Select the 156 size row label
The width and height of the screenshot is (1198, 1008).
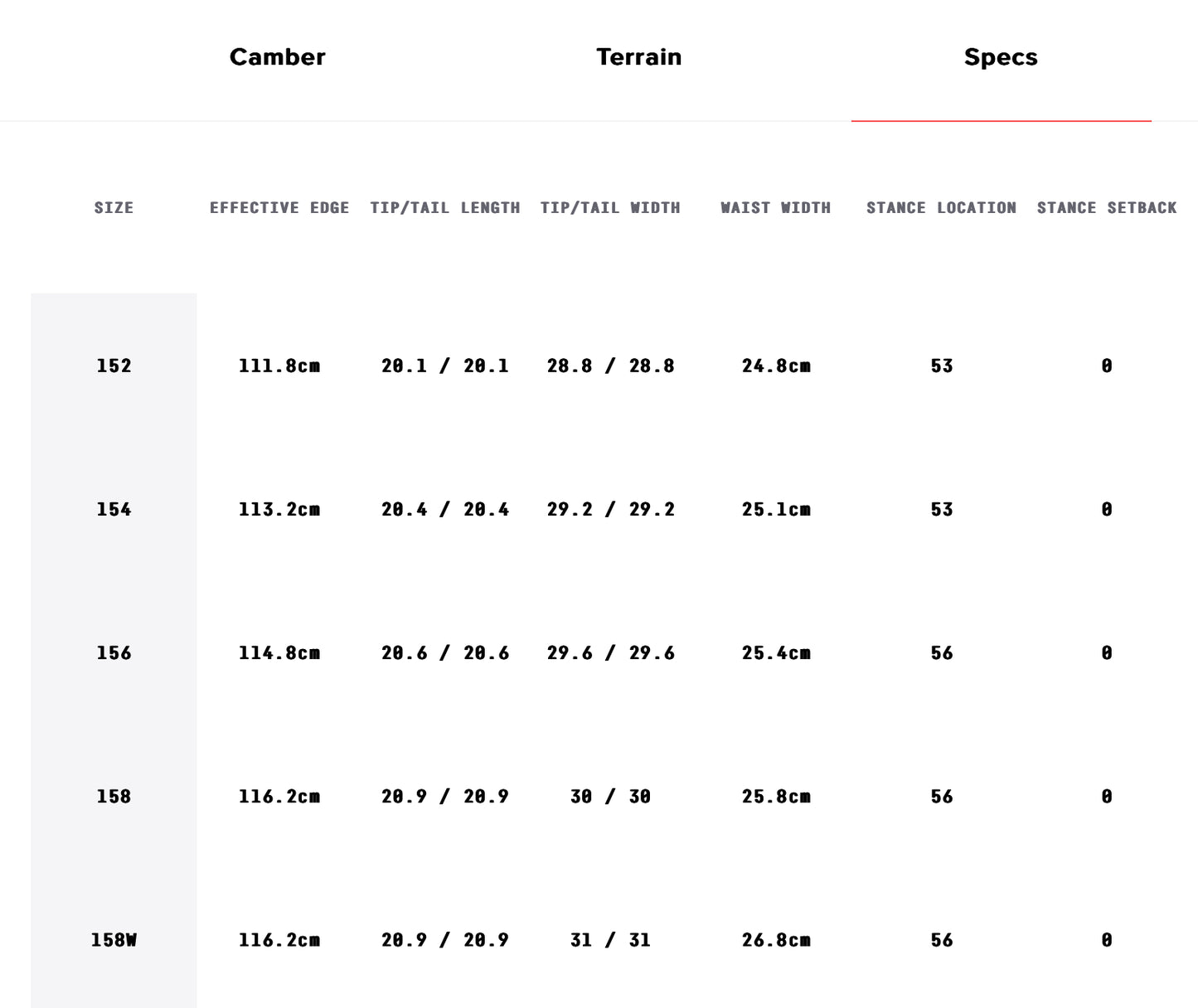coord(114,653)
